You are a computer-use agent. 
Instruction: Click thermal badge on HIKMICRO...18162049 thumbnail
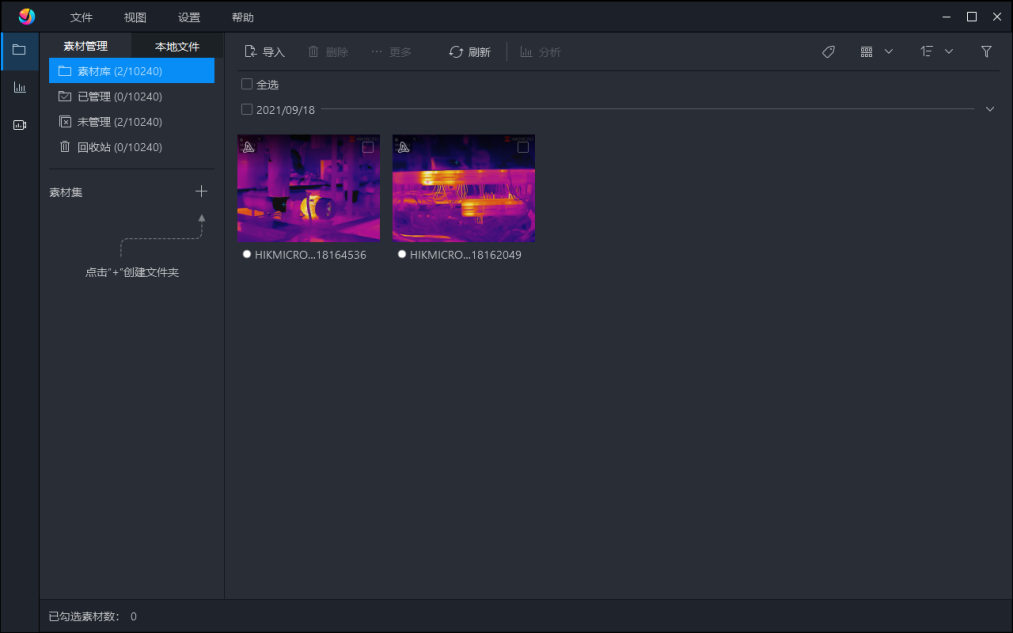tap(404, 147)
